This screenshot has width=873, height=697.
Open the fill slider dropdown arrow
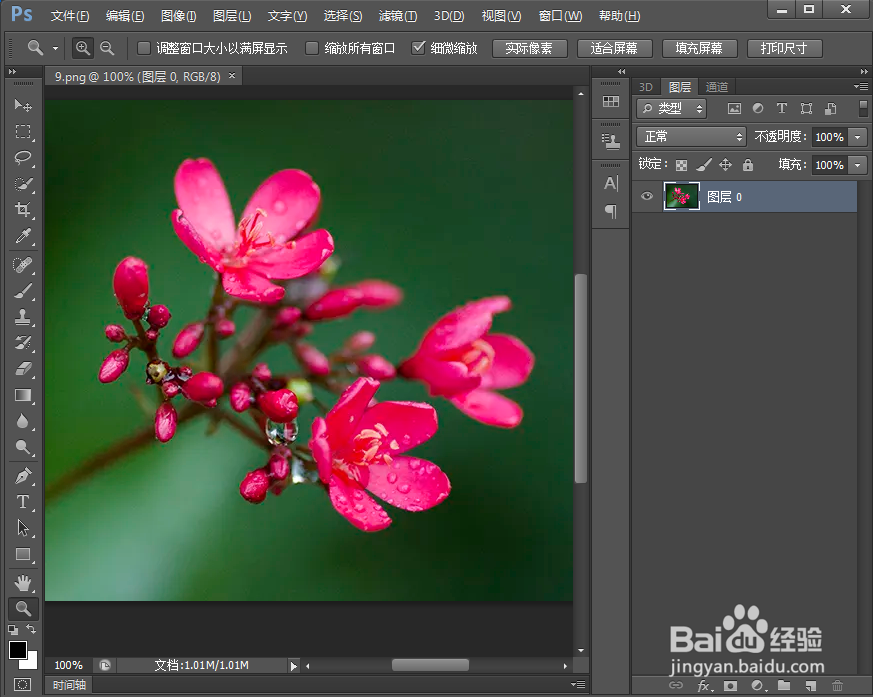(x=858, y=165)
